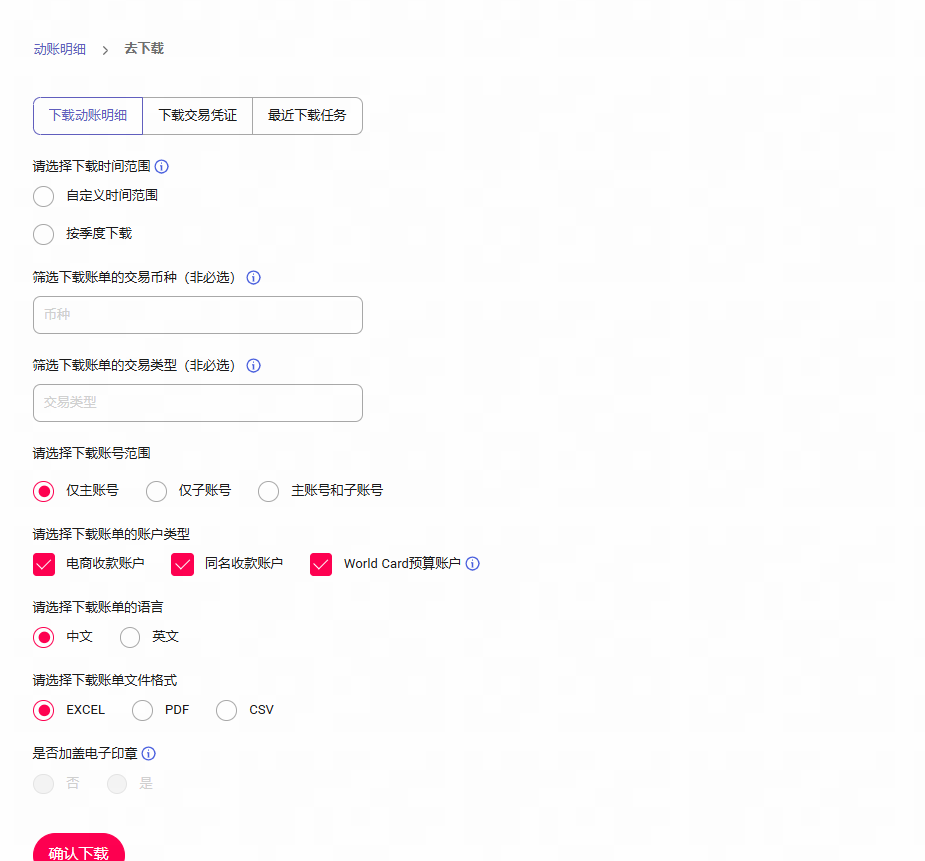Choose 仅主账号 account range
925x861 pixels.
click(x=44, y=491)
